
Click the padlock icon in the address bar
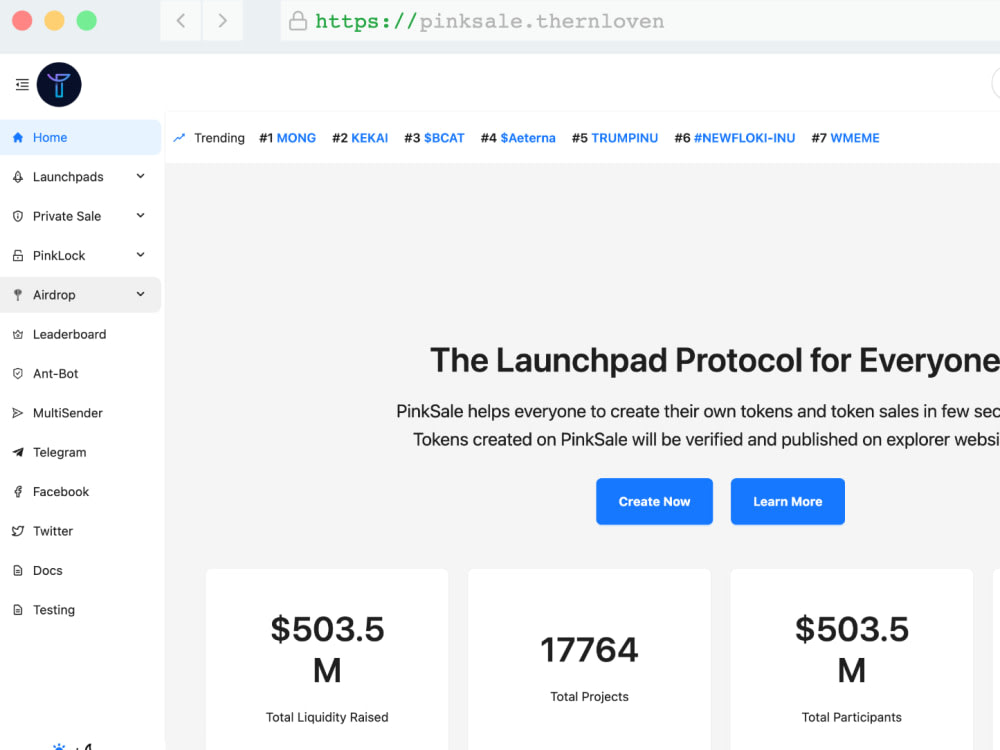point(297,20)
